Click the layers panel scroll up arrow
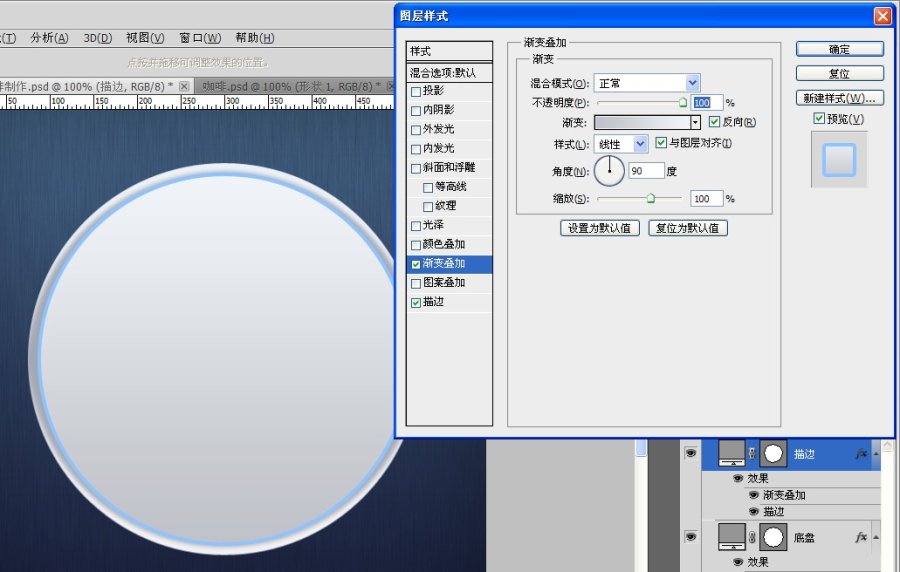 887,446
